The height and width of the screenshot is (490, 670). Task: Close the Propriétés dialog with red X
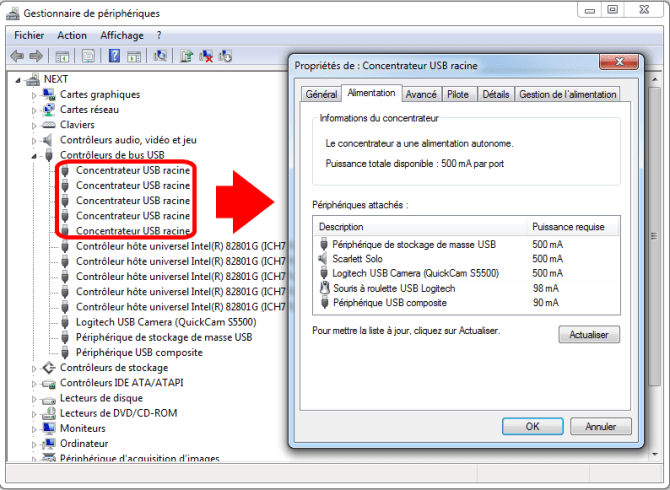(x=619, y=62)
